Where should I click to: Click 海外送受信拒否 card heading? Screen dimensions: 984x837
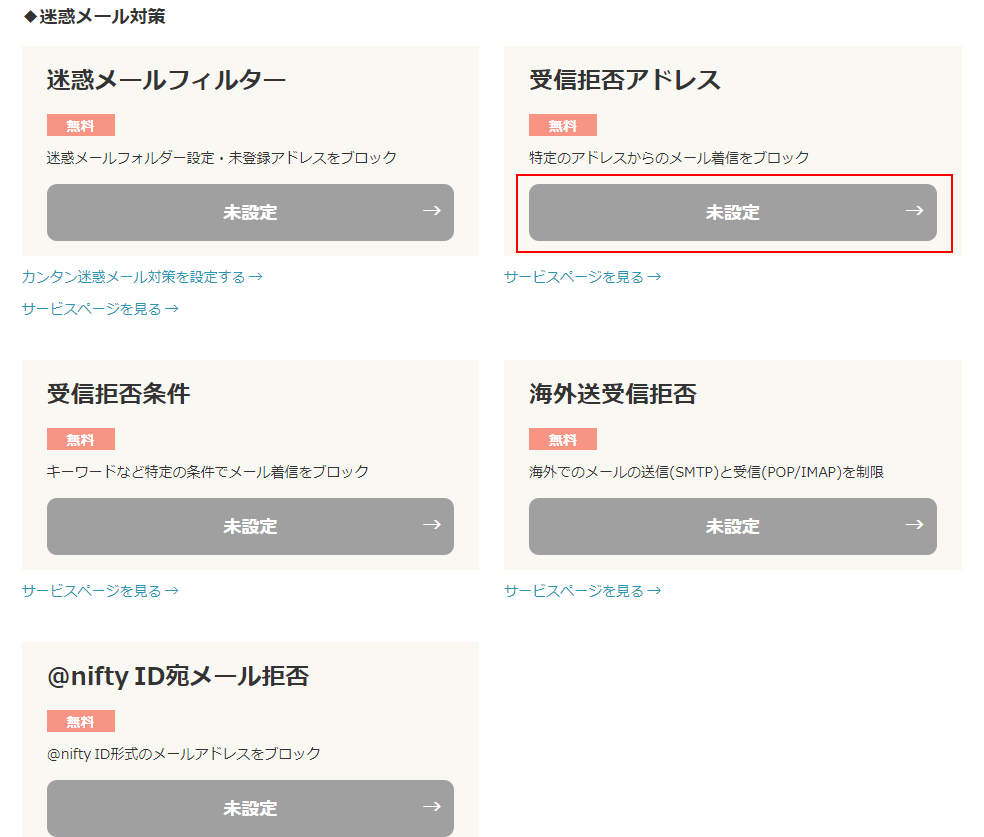(613, 394)
